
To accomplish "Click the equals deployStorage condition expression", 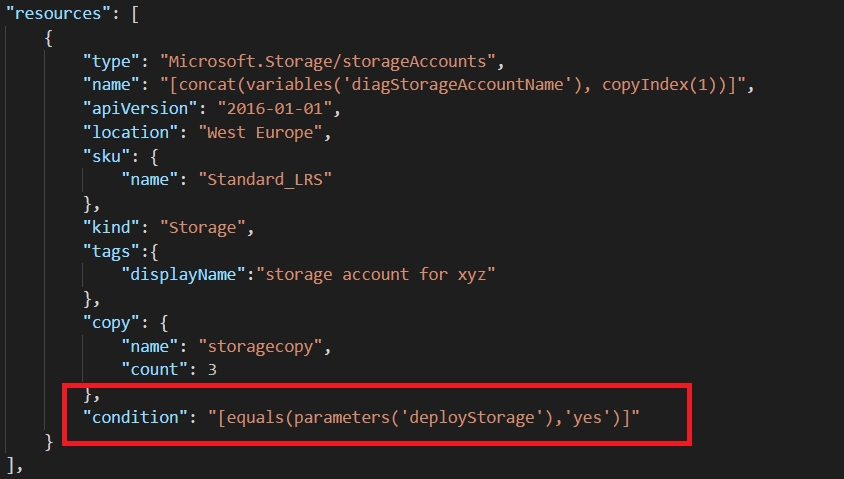I will (424, 417).
